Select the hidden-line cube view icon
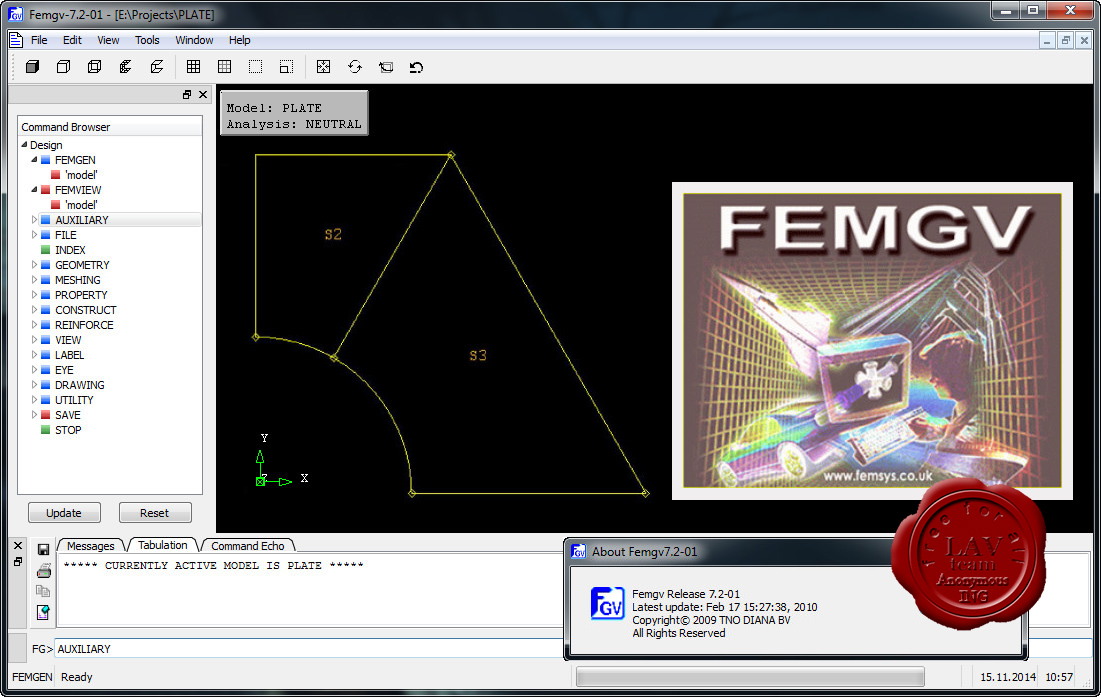This screenshot has height=697, width=1101. pyautogui.click(x=63, y=67)
